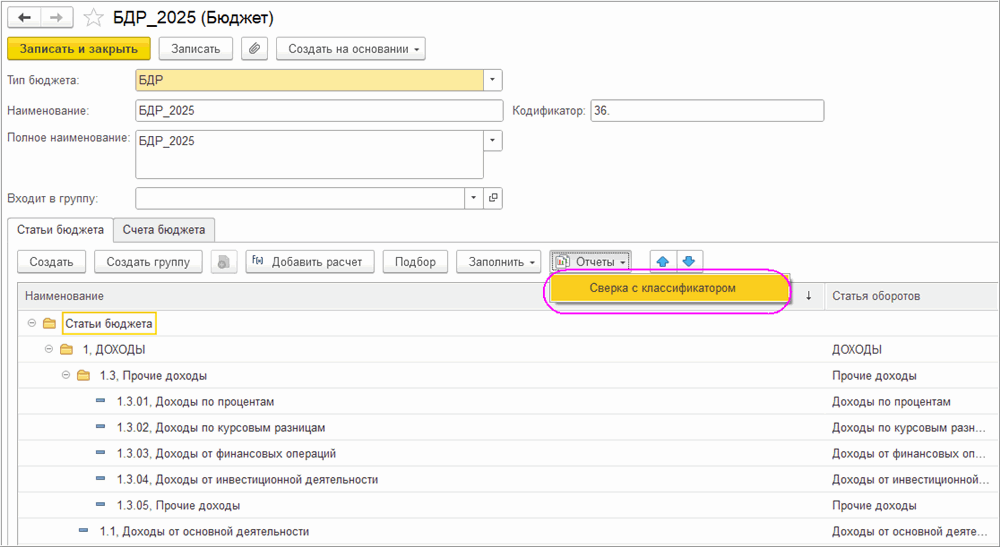Screen dimensions: 1000x547
Task: Click the forward navigation arrow
Action: tap(57, 18)
